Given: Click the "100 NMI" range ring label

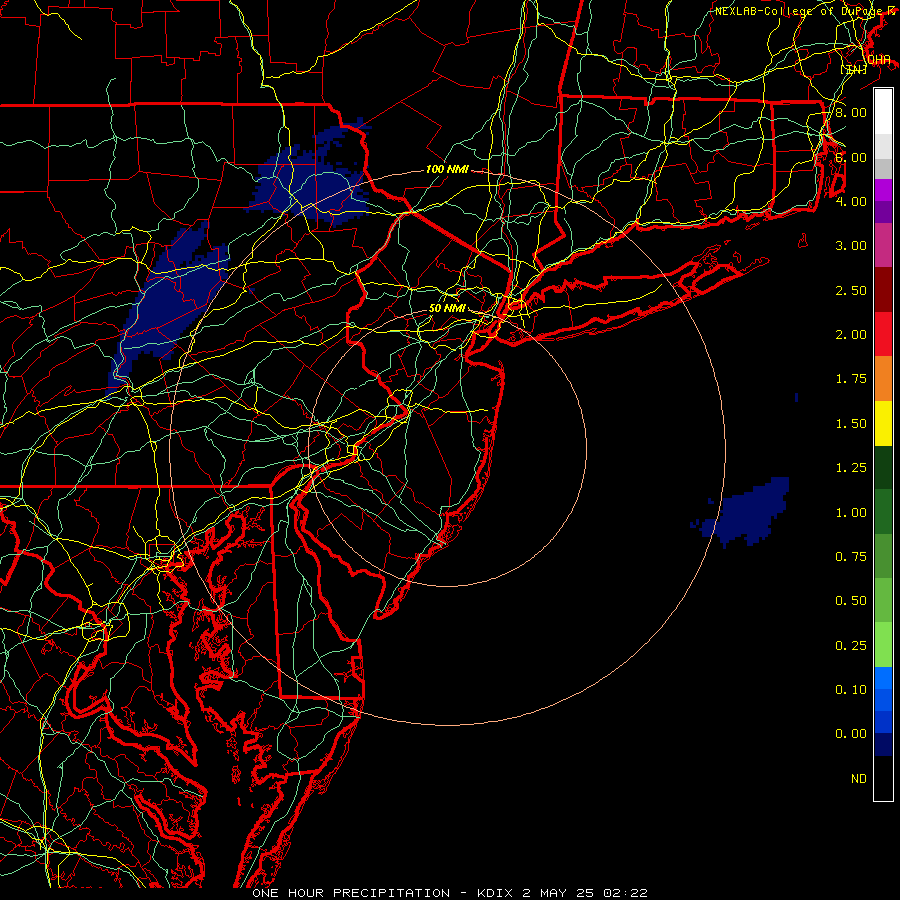Looking at the screenshot, I should tap(447, 169).
